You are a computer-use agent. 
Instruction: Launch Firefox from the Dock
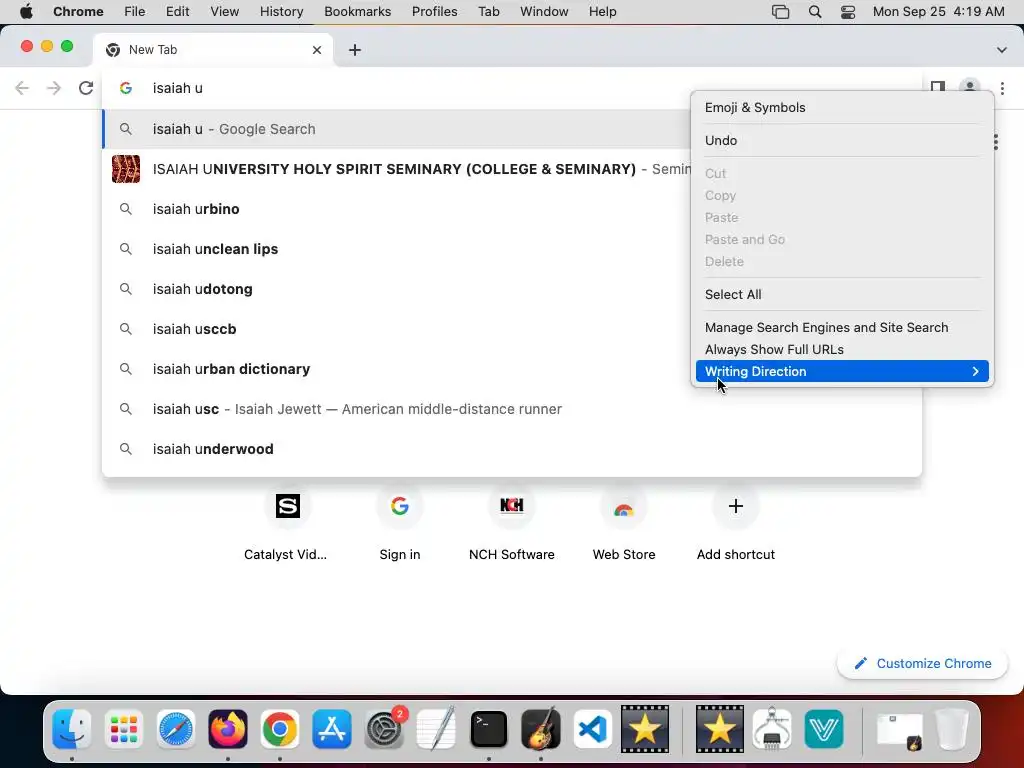(227, 729)
